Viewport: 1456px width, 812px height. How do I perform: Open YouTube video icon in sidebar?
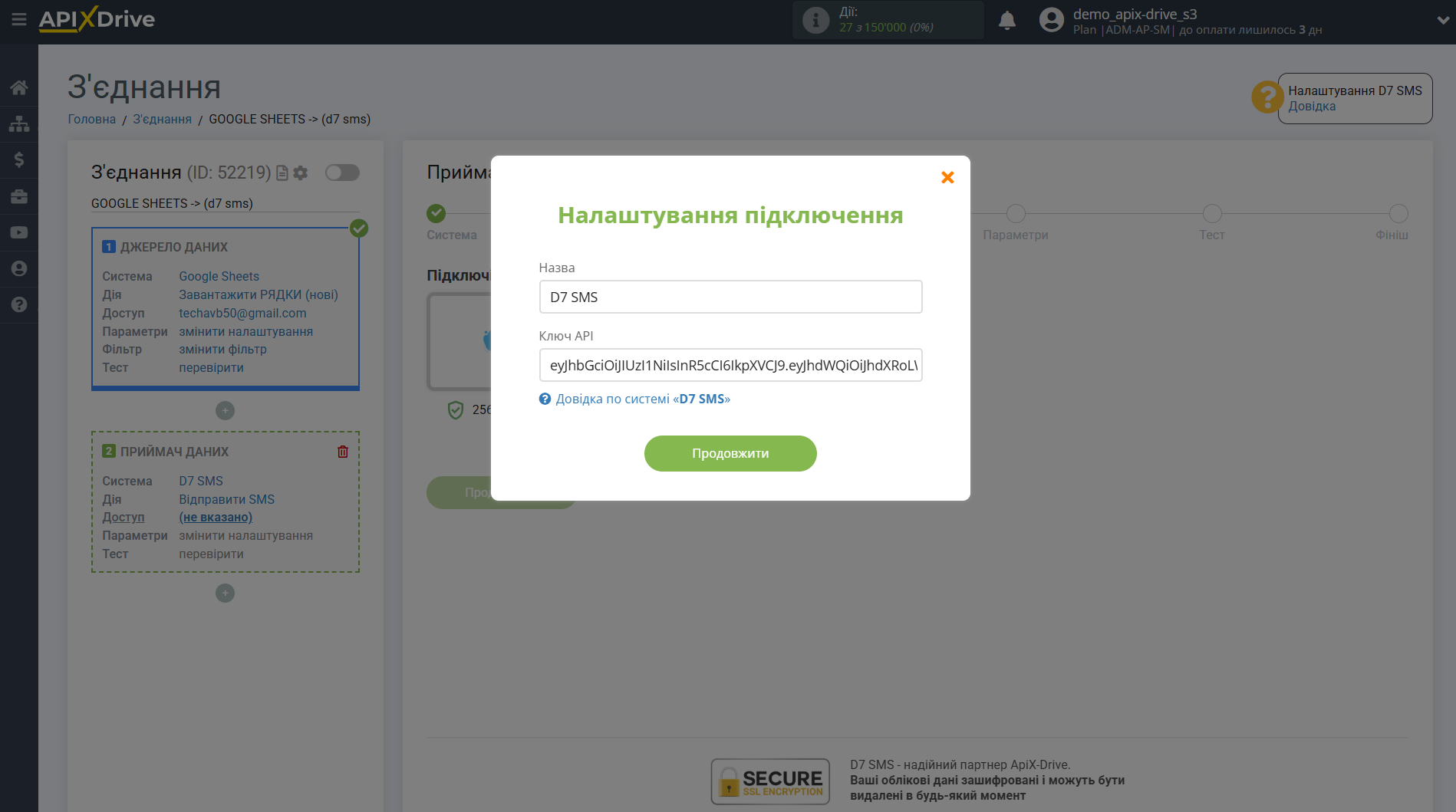point(19,232)
